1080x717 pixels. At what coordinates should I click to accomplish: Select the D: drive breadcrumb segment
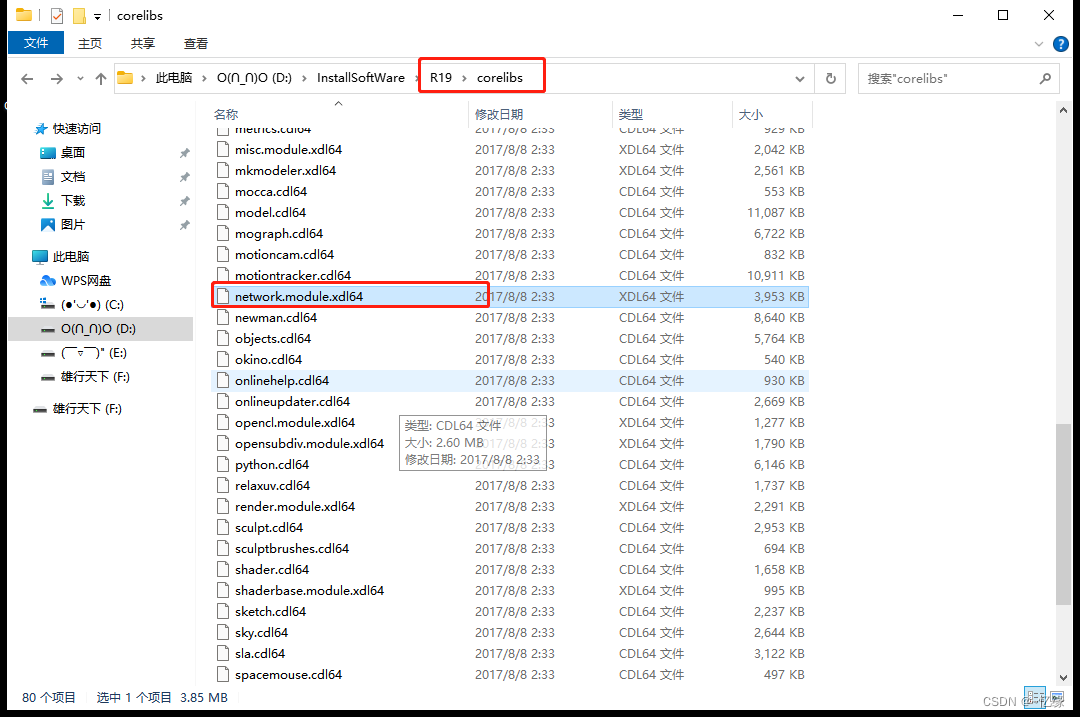click(254, 78)
